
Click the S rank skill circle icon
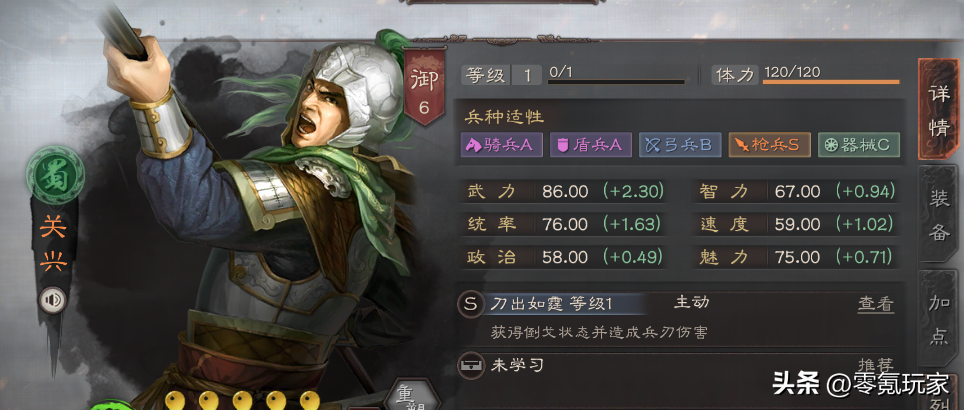[x=471, y=304]
